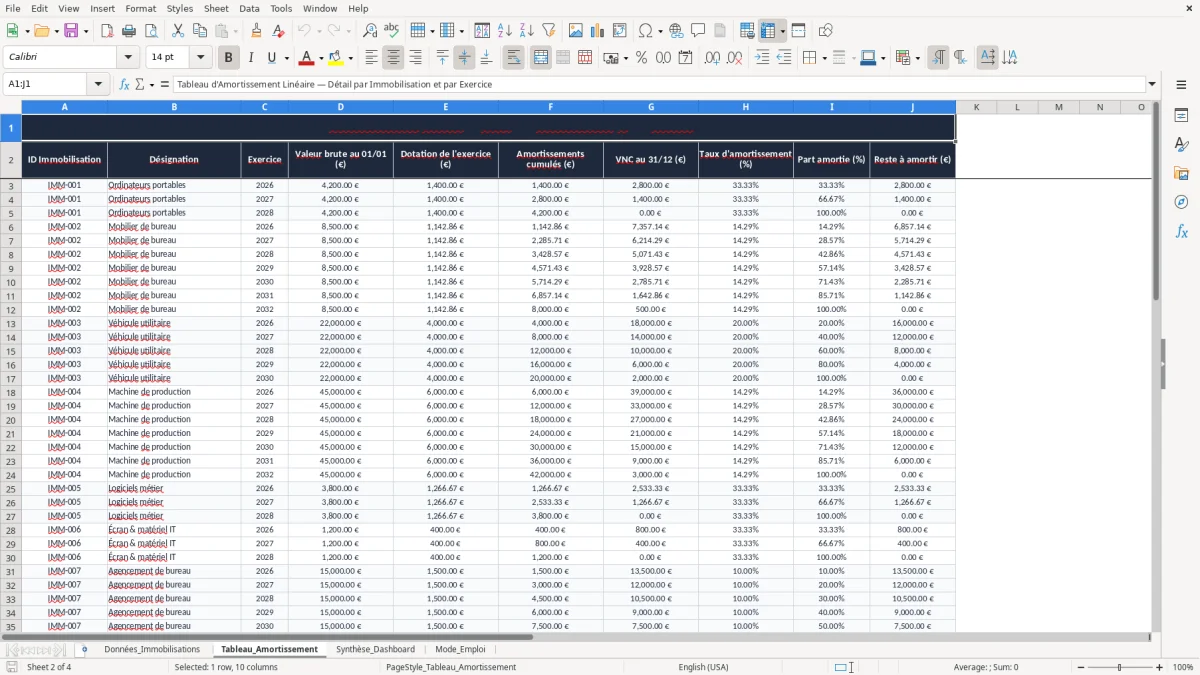
Task: Open the Borders dropdown arrow
Action: (823, 58)
